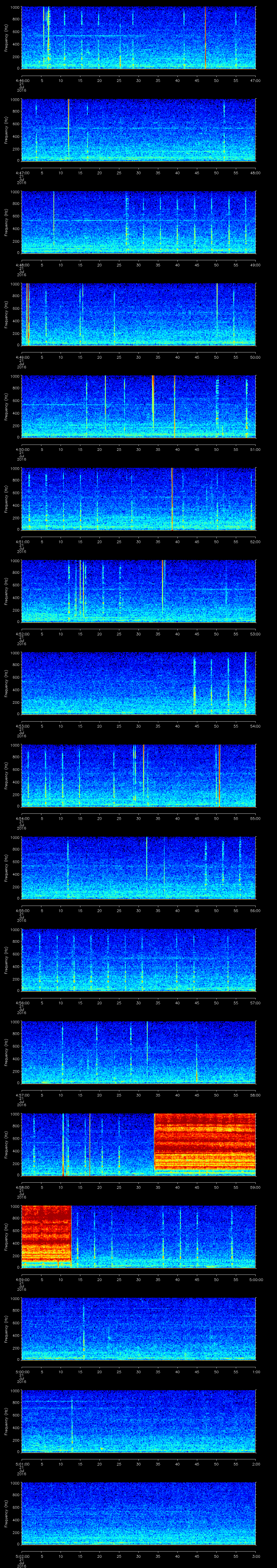Click the spectrogram panel starting at 5:01:00

click(x=139, y=1421)
